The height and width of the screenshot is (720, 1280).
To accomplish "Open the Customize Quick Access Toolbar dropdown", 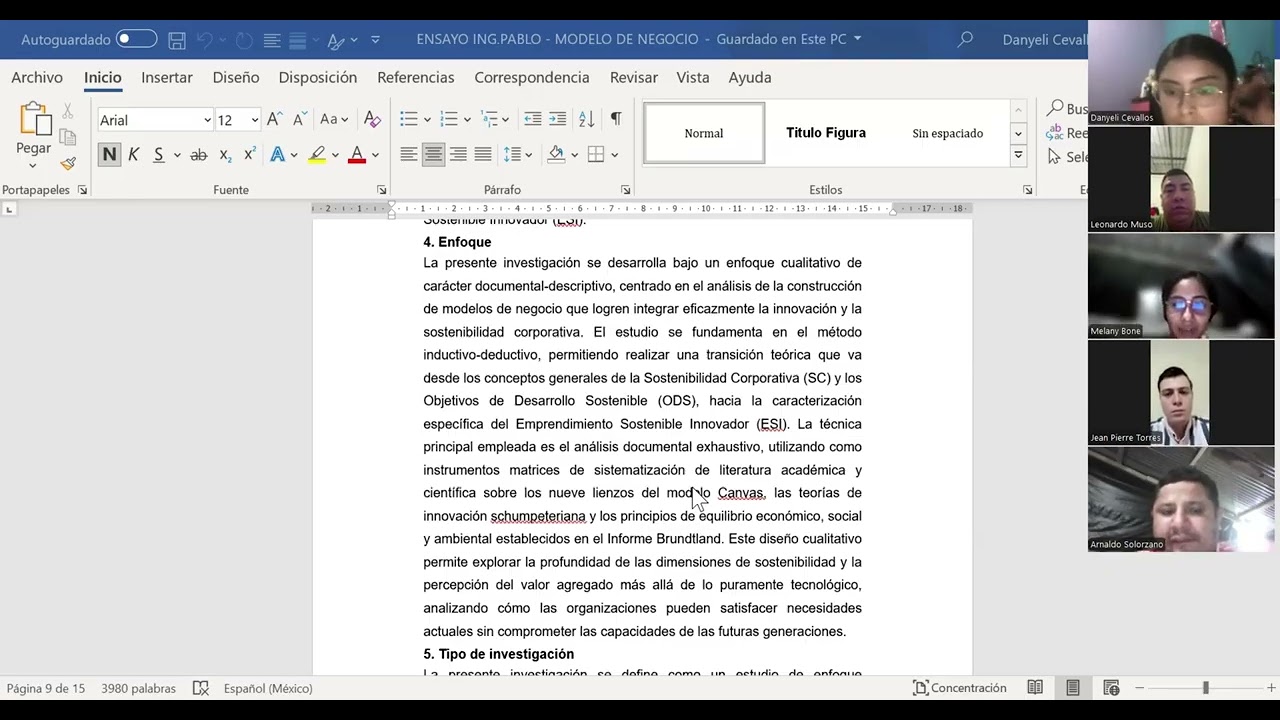I will point(375,40).
